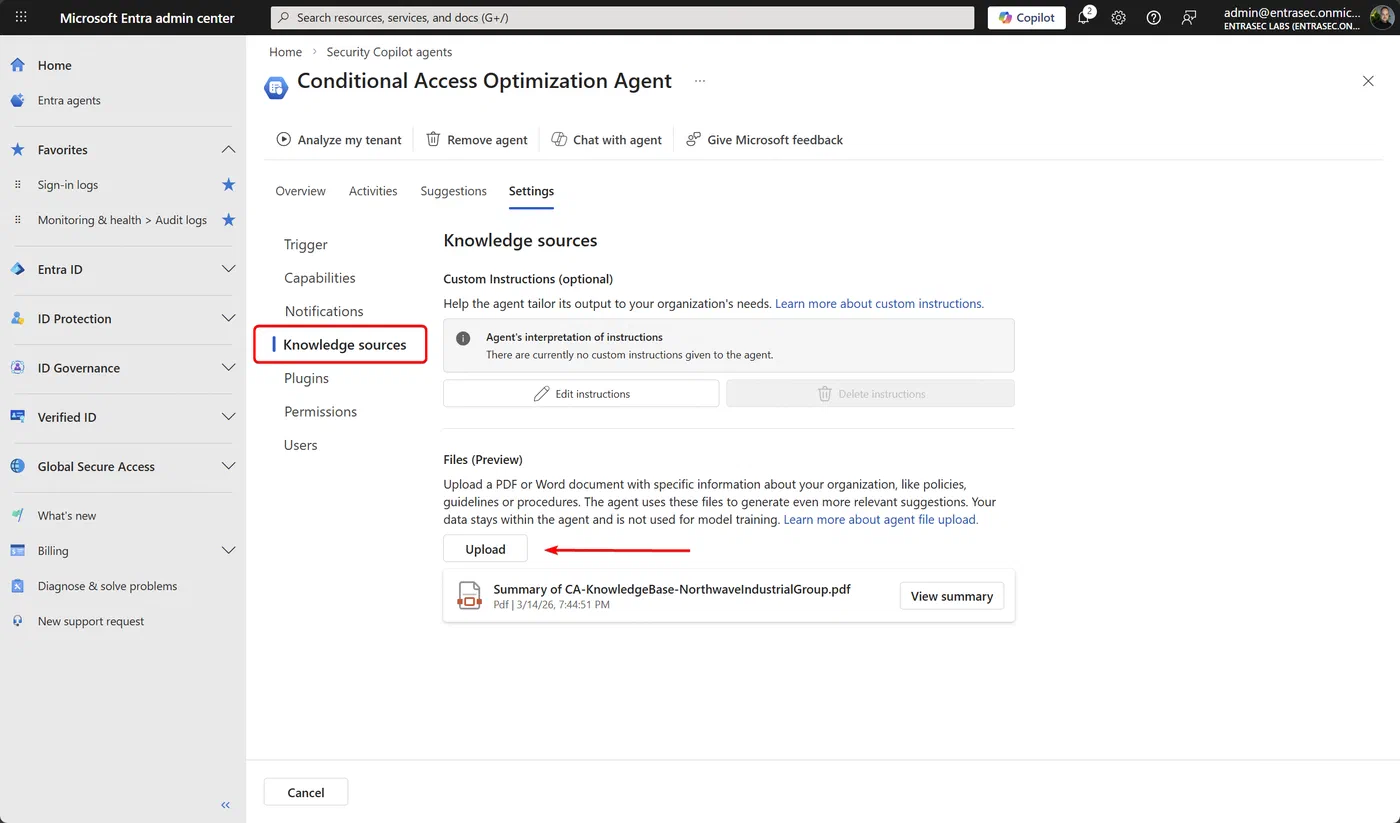
Task: Collapse the Favorites section chevron
Action: point(228,149)
